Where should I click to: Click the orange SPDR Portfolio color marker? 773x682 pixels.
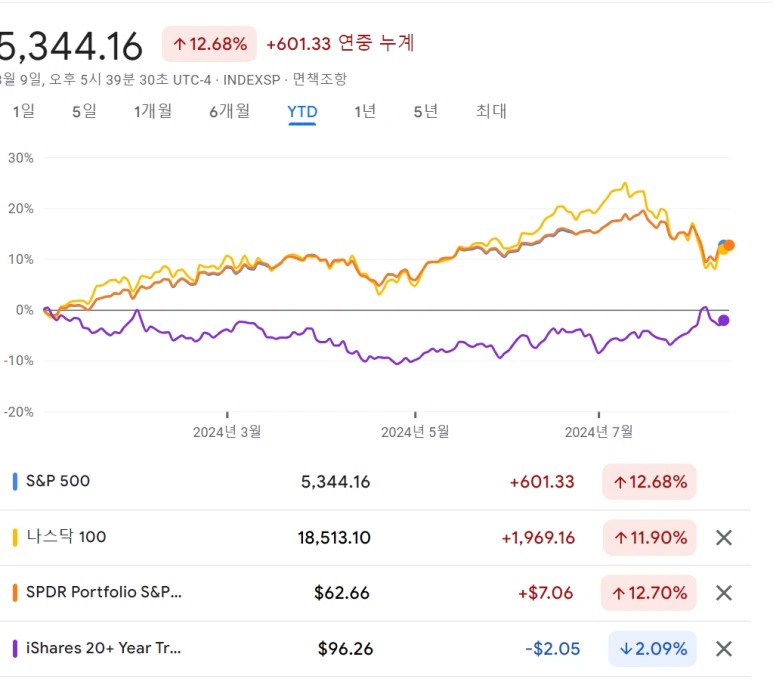[15, 592]
